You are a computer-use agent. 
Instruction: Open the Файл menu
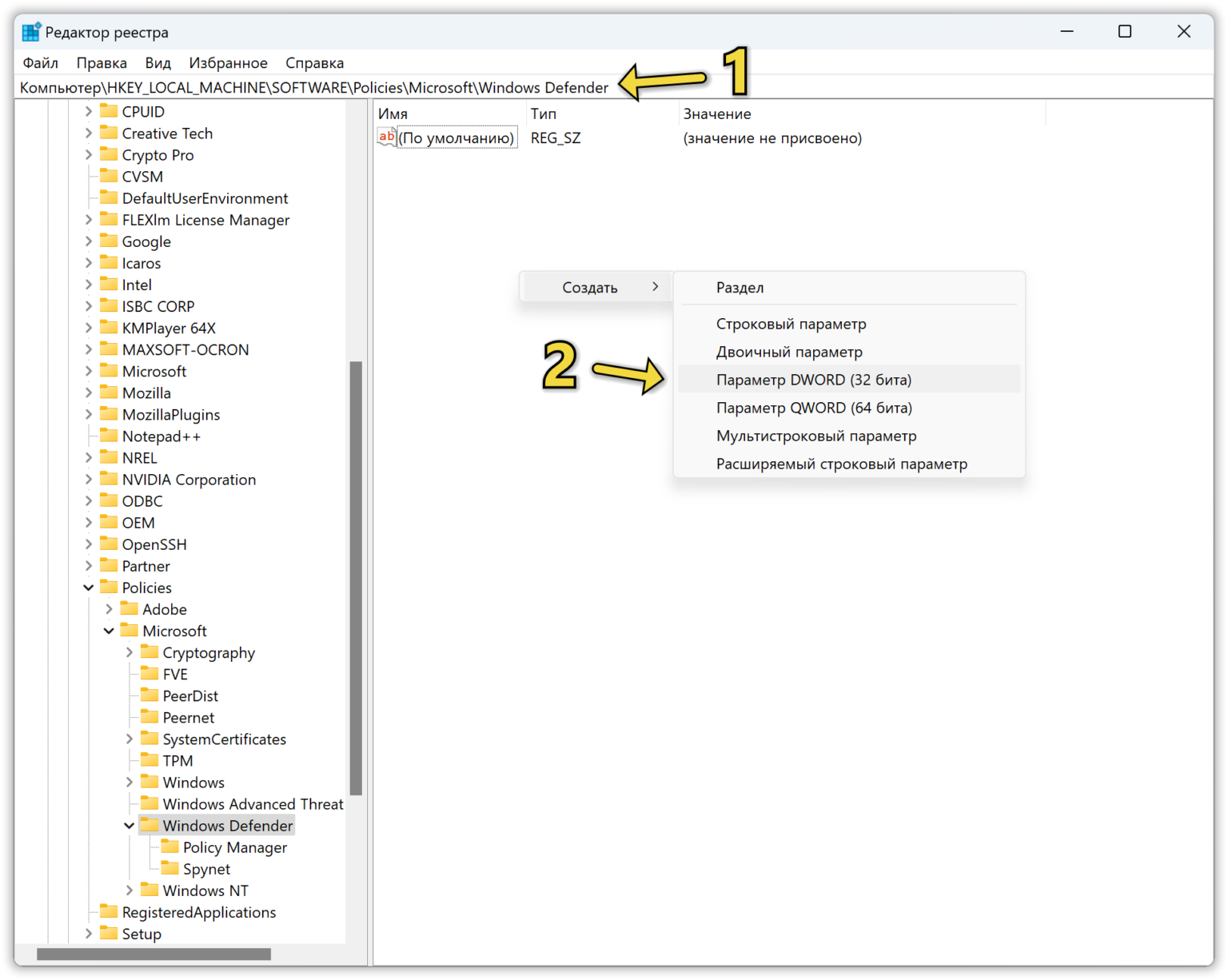[40, 62]
